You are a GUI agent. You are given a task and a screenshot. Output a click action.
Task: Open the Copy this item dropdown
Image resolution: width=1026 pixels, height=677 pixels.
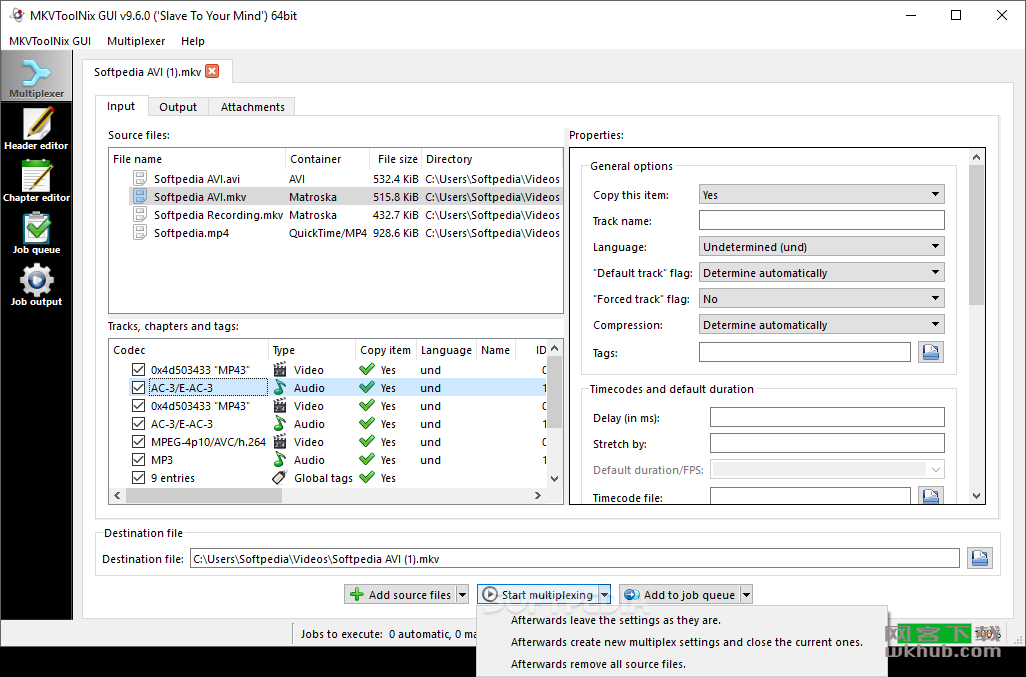[821, 194]
